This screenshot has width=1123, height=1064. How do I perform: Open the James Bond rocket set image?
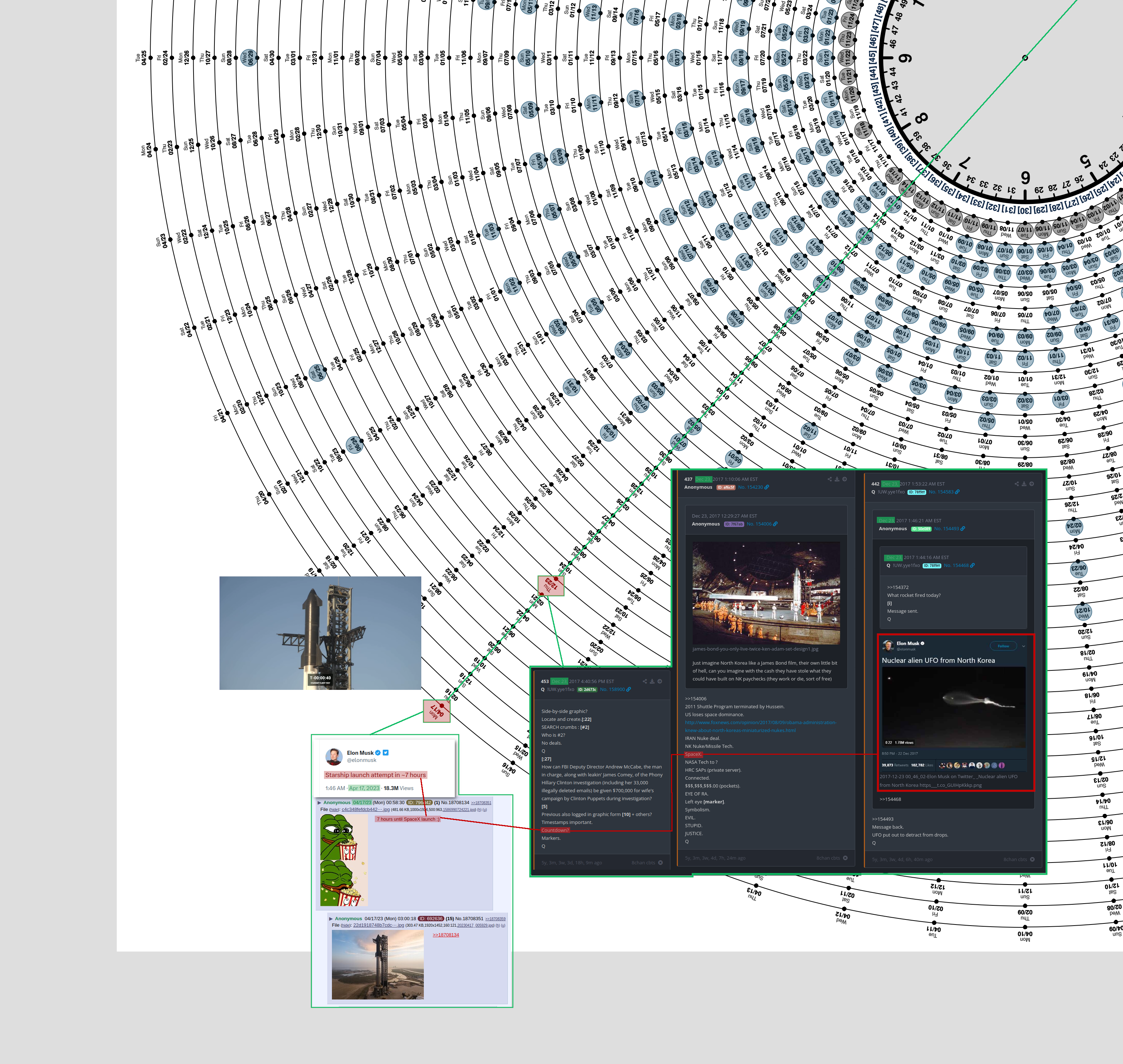[x=766, y=593]
